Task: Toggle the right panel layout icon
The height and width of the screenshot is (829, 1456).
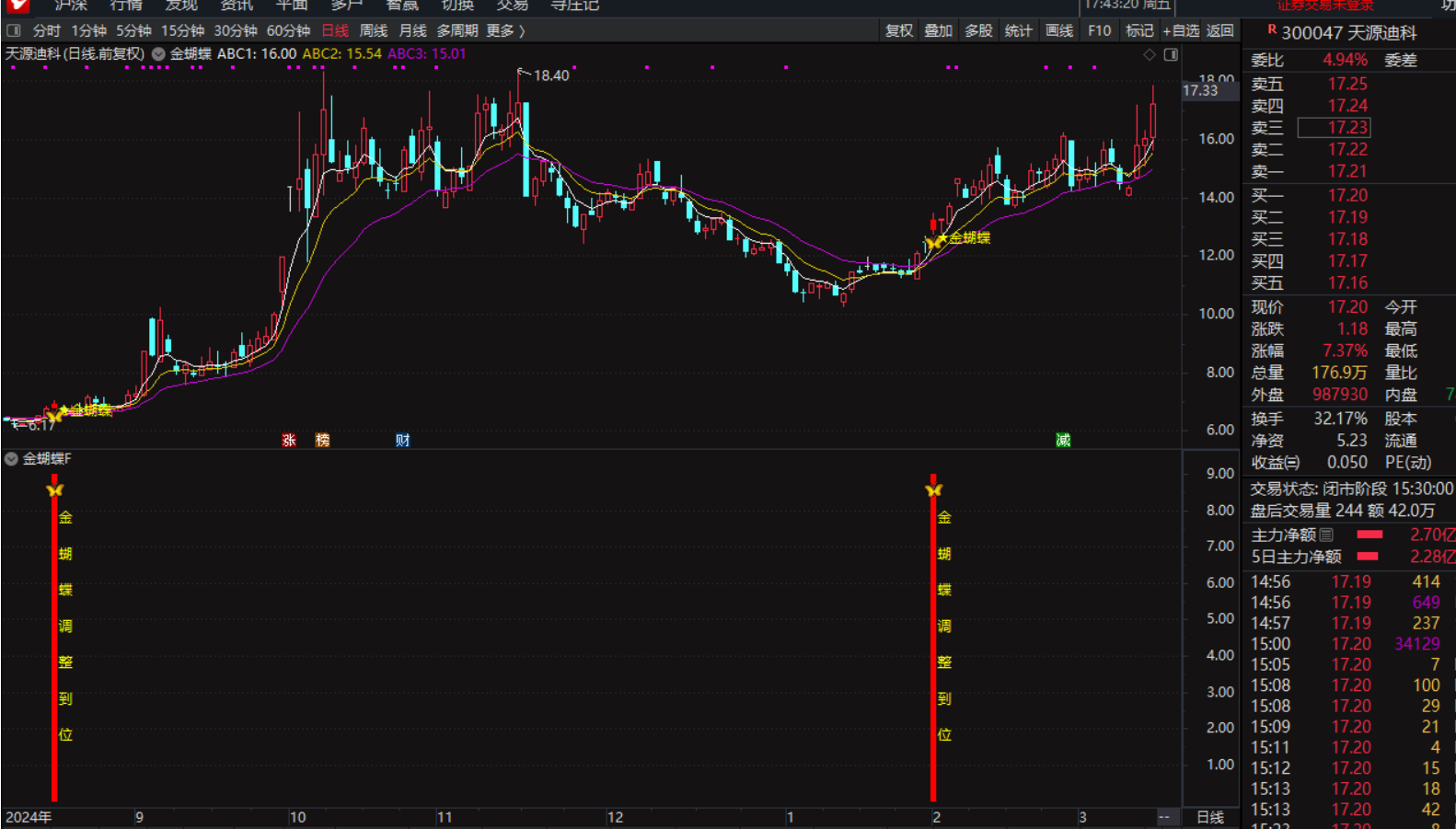Action: (1171, 55)
